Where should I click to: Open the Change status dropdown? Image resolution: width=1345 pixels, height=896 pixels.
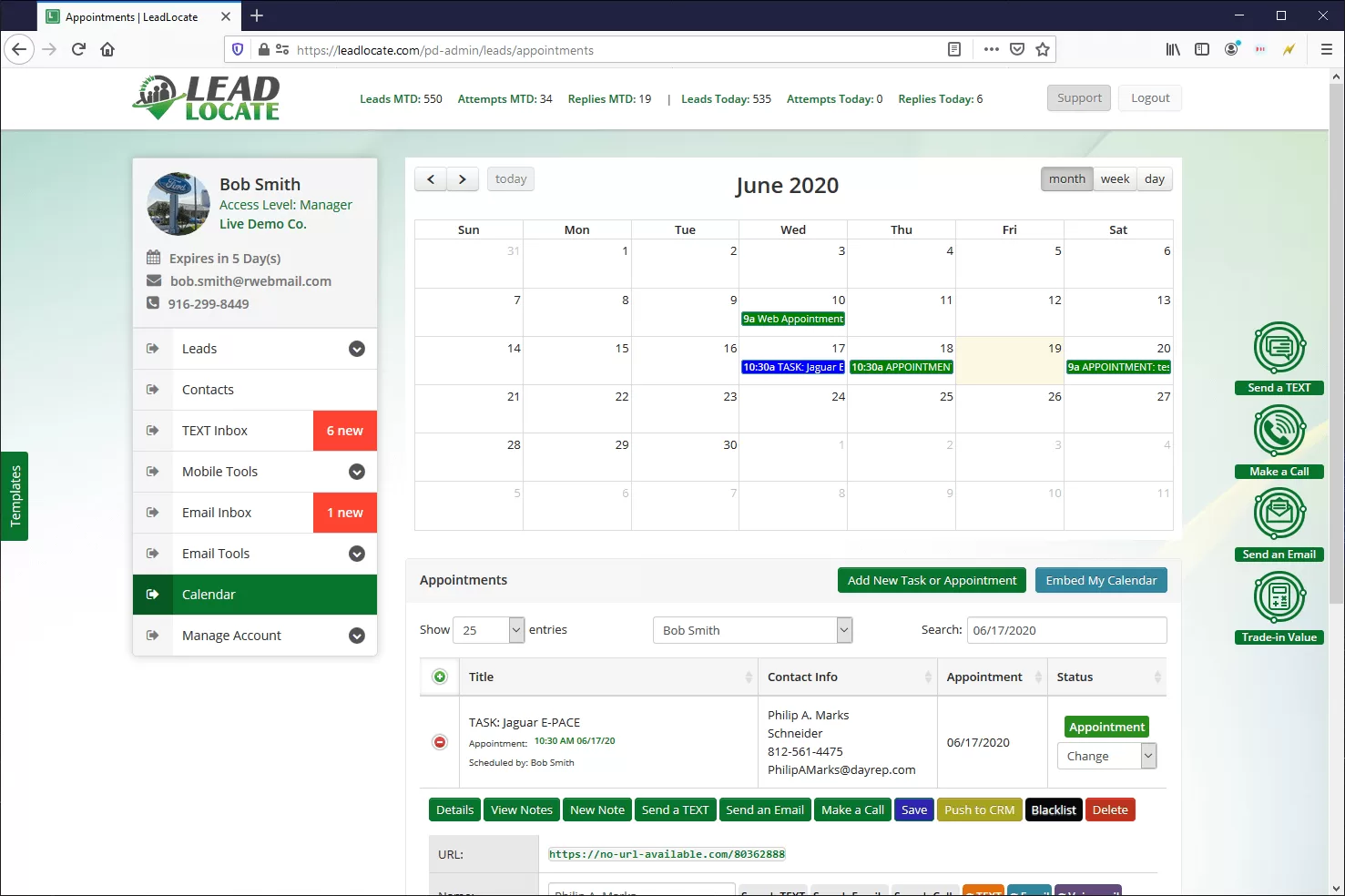pyautogui.click(x=1106, y=756)
